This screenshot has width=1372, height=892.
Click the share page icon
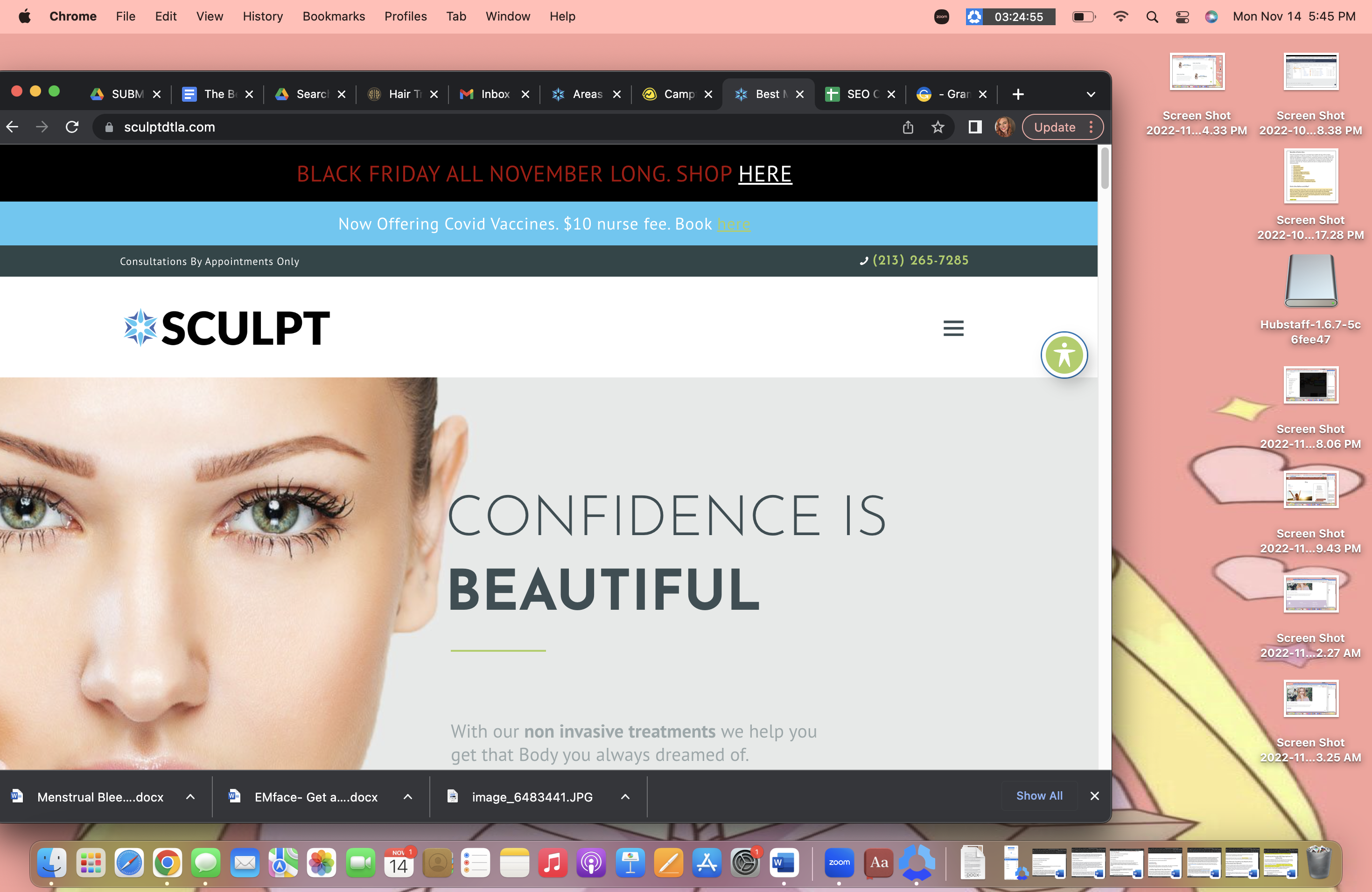pos(908,127)
